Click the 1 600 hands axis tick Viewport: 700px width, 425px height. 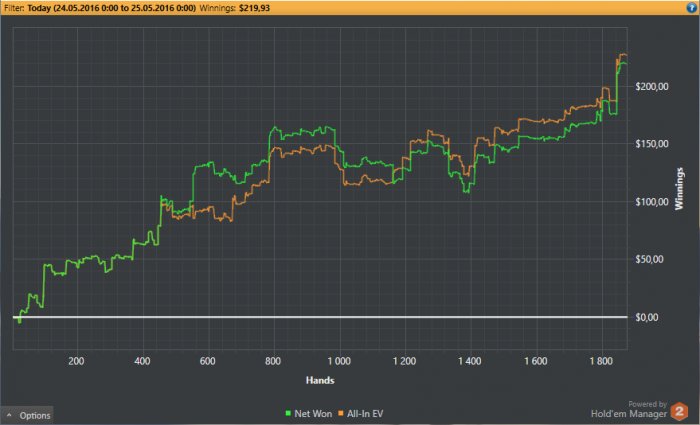pos(536,361)
